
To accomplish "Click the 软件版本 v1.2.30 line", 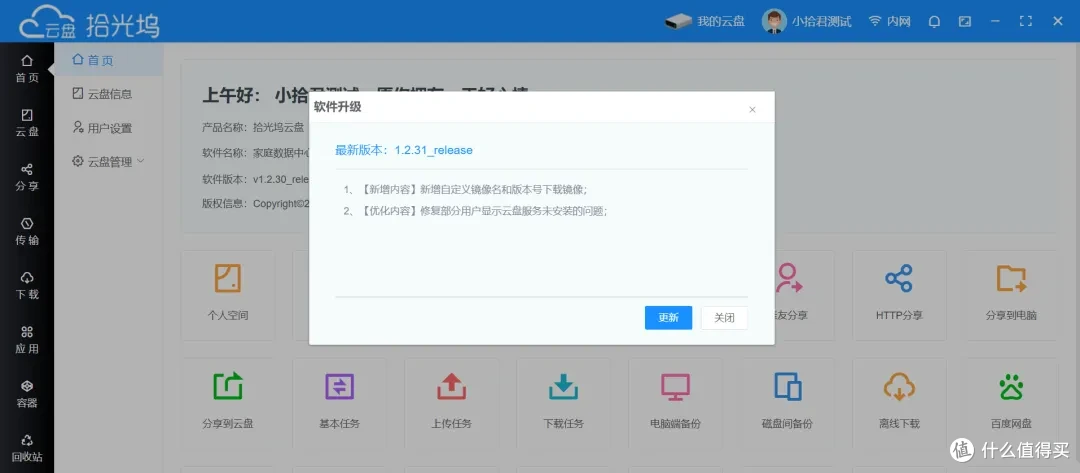I will [x=255, y=179].
